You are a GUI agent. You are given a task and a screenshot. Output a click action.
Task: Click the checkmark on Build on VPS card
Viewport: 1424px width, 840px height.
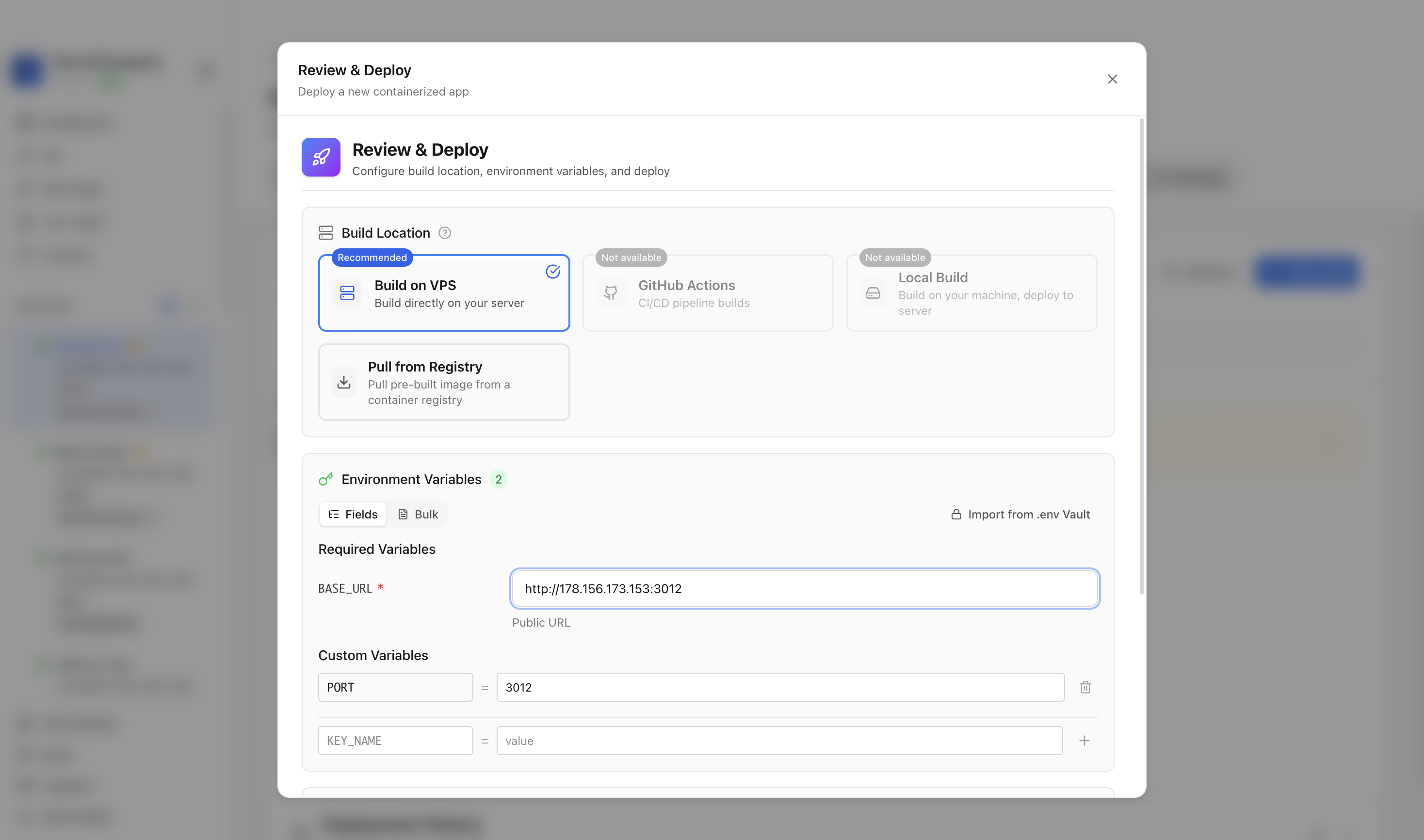click(553, 272)
